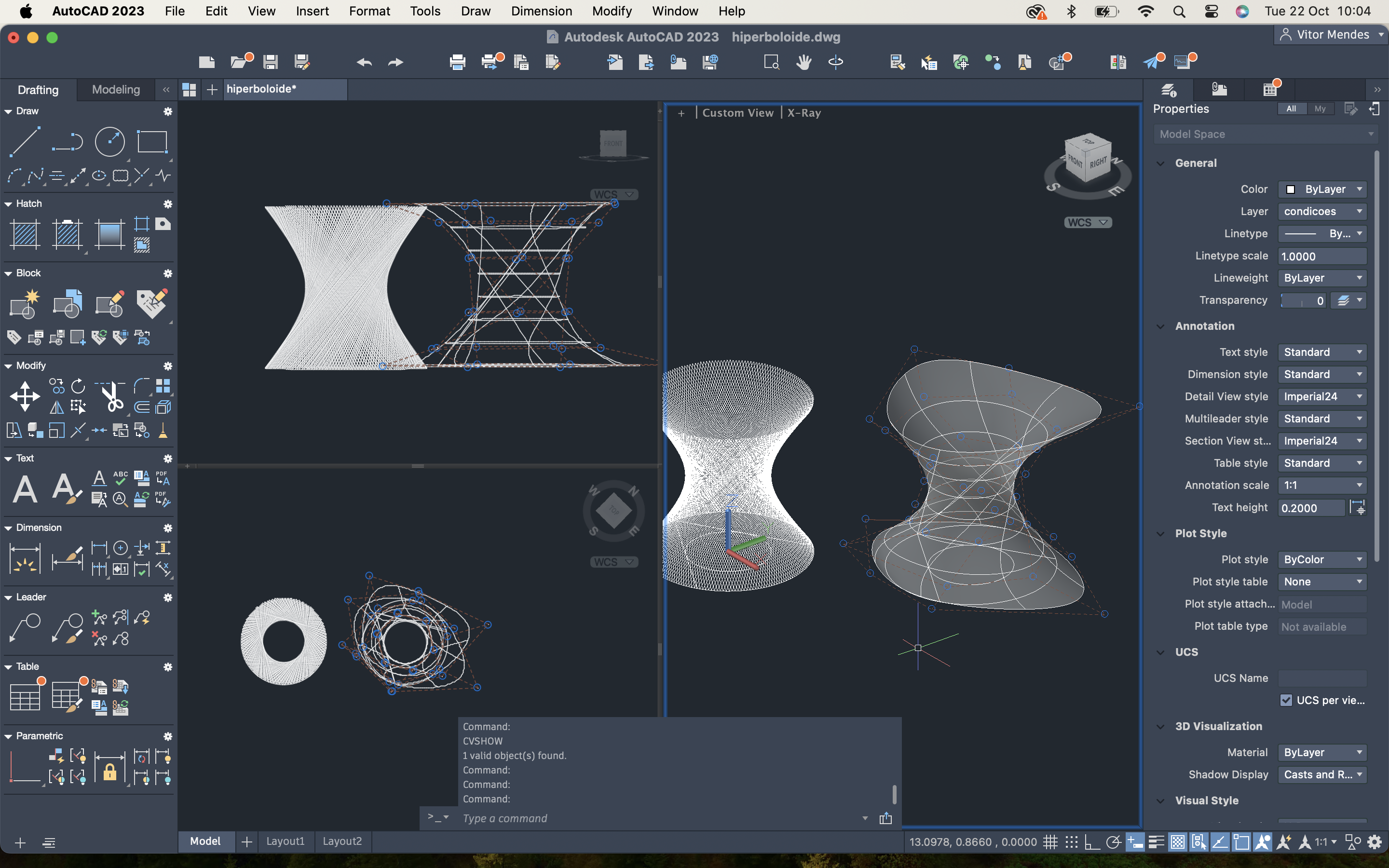Select the Multiline Text tool

tap(25, 489)
